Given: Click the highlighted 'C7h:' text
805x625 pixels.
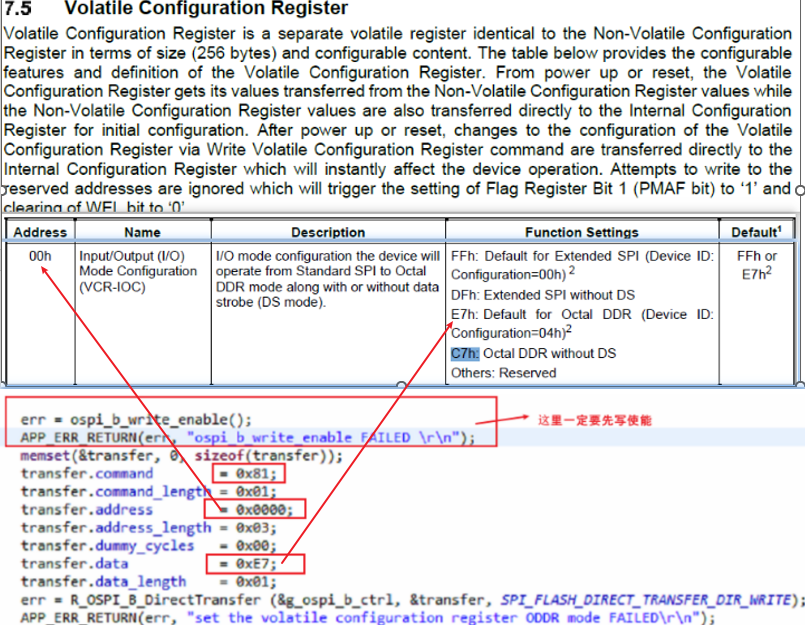Looking at the screenshot, I should [465, 353].
